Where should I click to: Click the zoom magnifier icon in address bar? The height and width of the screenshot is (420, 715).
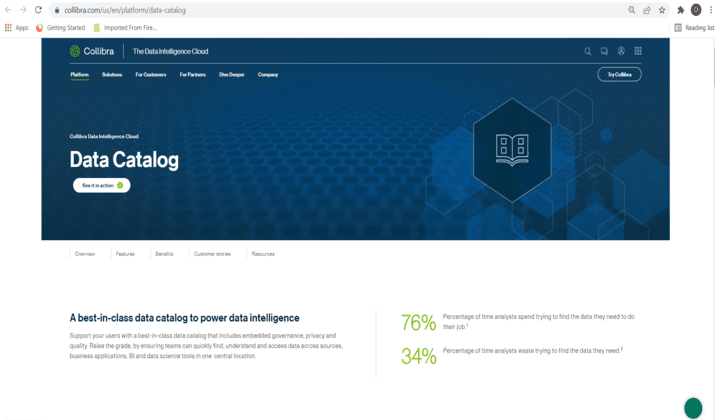(x=632, y=10)
